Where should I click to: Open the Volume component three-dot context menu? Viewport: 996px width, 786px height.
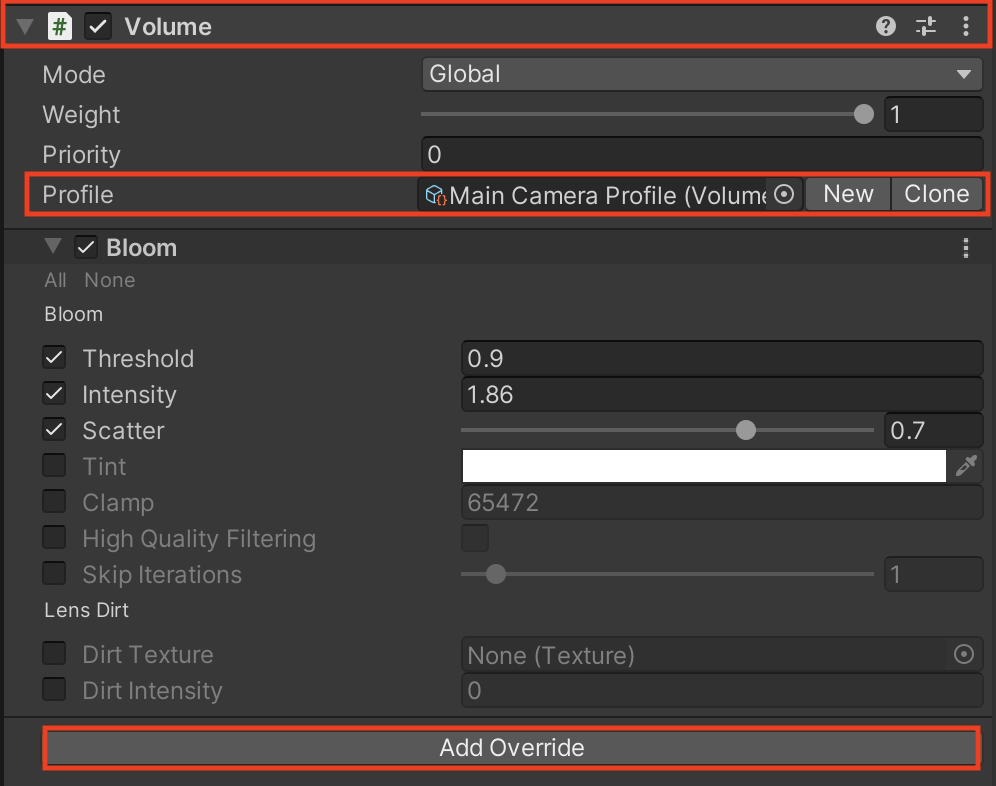click(x=965, y=27)
